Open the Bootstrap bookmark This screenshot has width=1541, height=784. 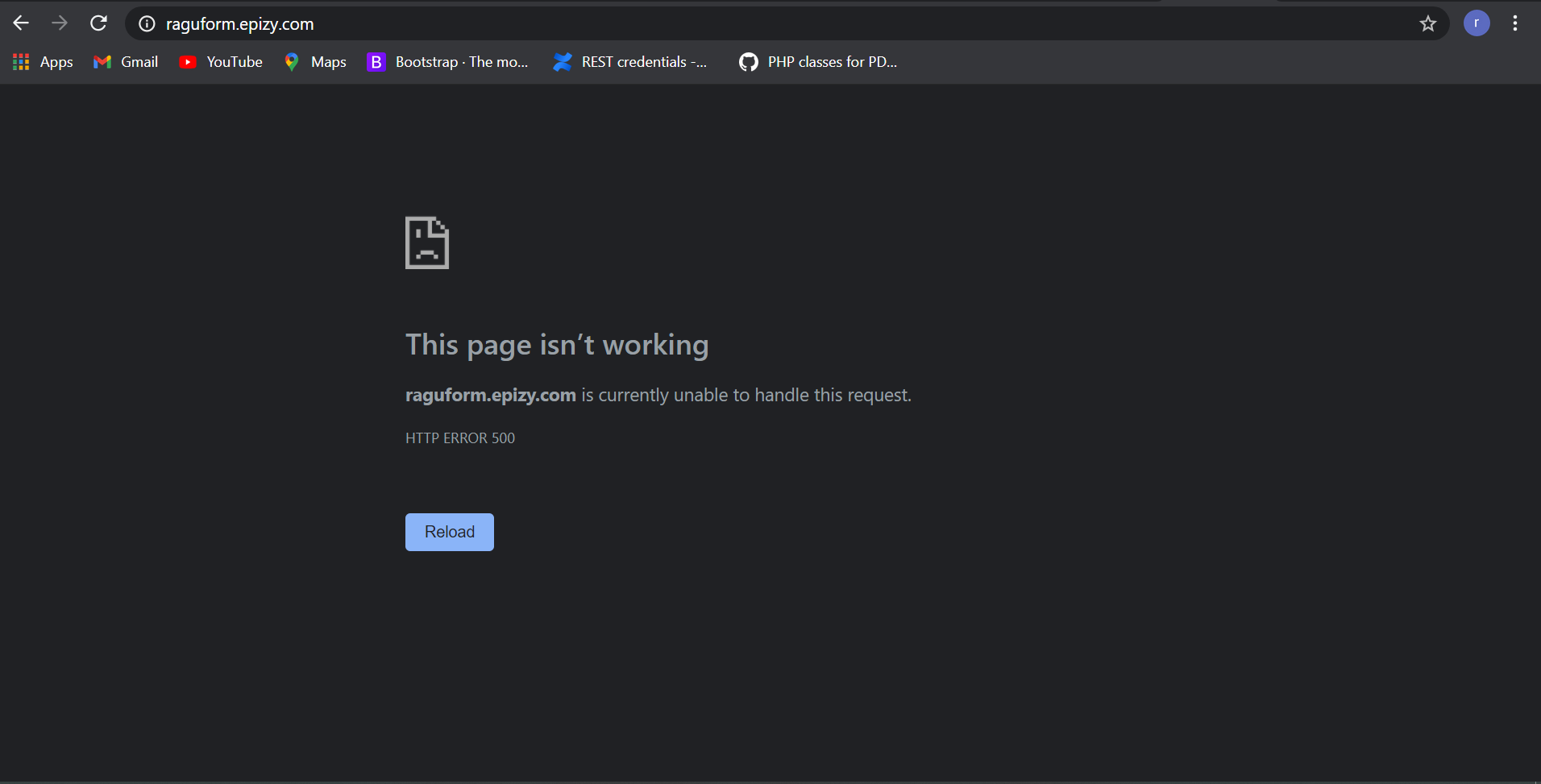click(447, 62)
